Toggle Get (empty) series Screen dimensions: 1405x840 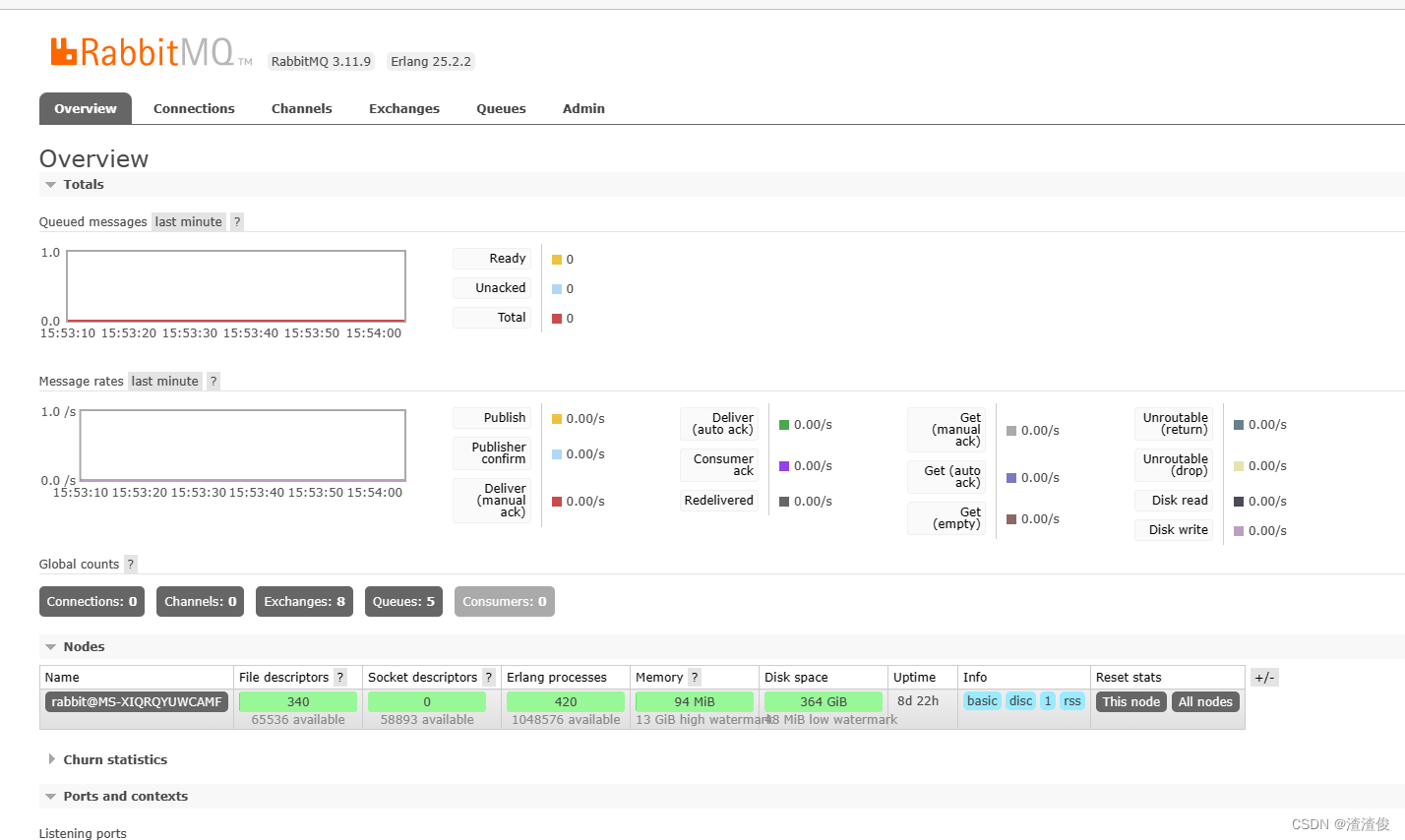947,518
